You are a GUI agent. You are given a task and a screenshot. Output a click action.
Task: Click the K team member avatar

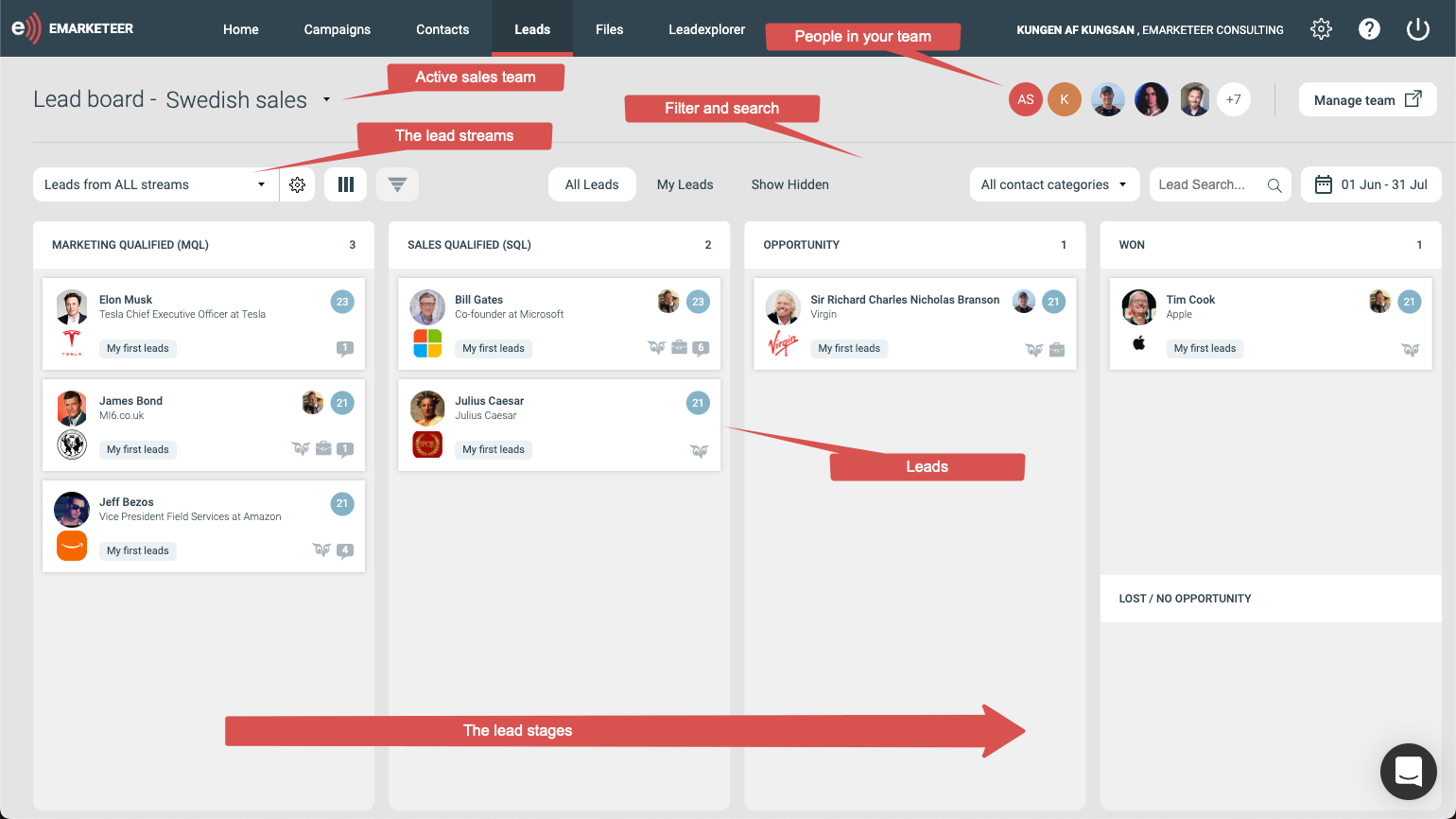coord(1065,99)
